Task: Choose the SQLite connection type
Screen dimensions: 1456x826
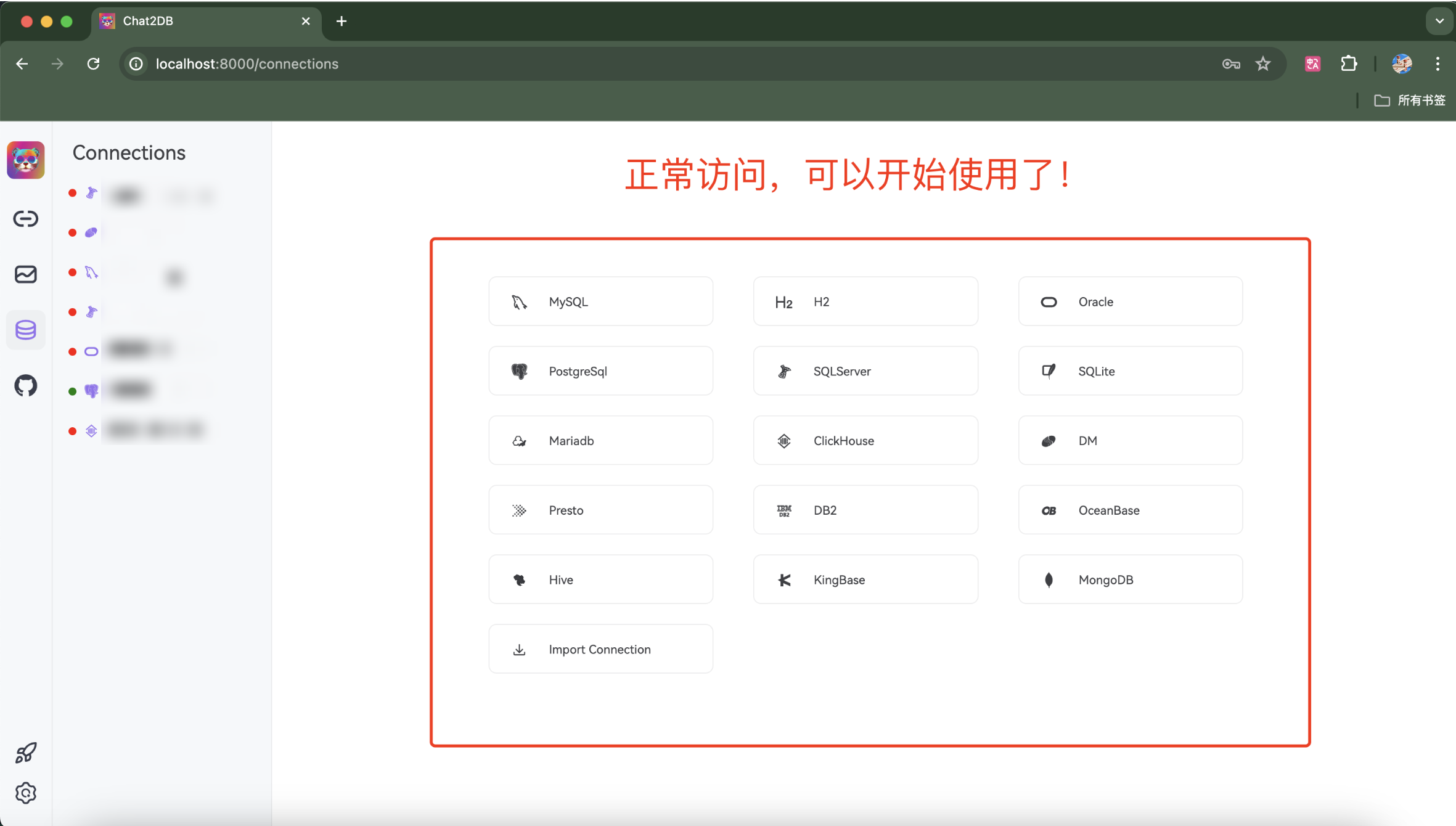Action: (x=1130, y=370)
